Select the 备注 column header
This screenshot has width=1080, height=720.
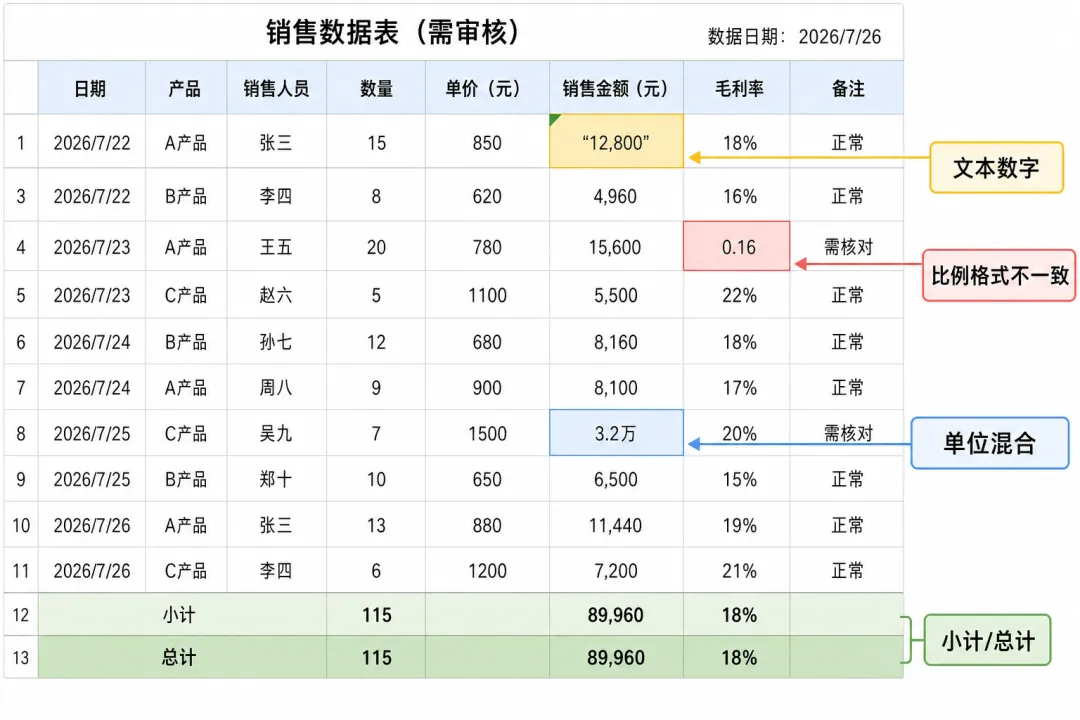[847, 88]
